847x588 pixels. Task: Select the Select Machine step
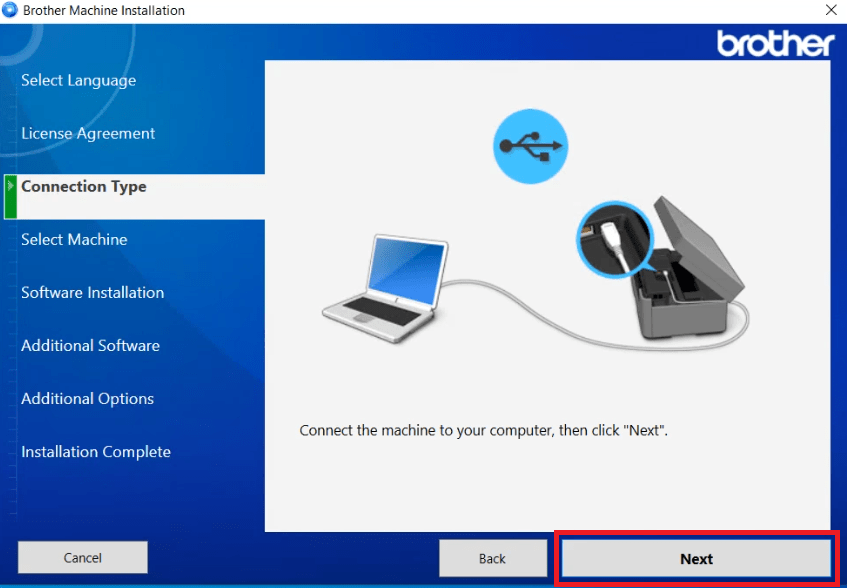coord(74,239)
